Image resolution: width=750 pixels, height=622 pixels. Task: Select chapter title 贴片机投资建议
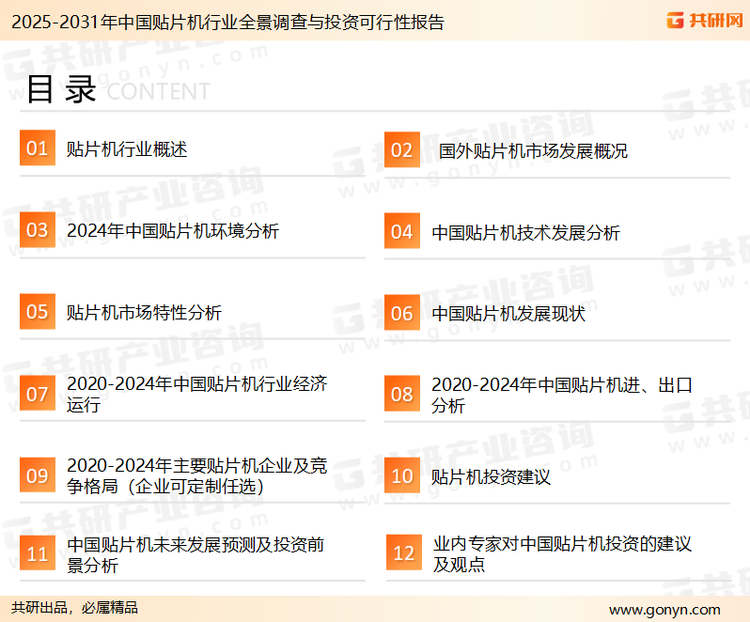click(x=491, y=477)
